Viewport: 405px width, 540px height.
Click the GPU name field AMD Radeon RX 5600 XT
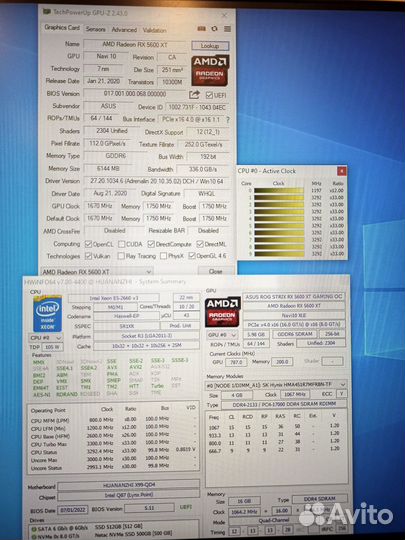134,44
